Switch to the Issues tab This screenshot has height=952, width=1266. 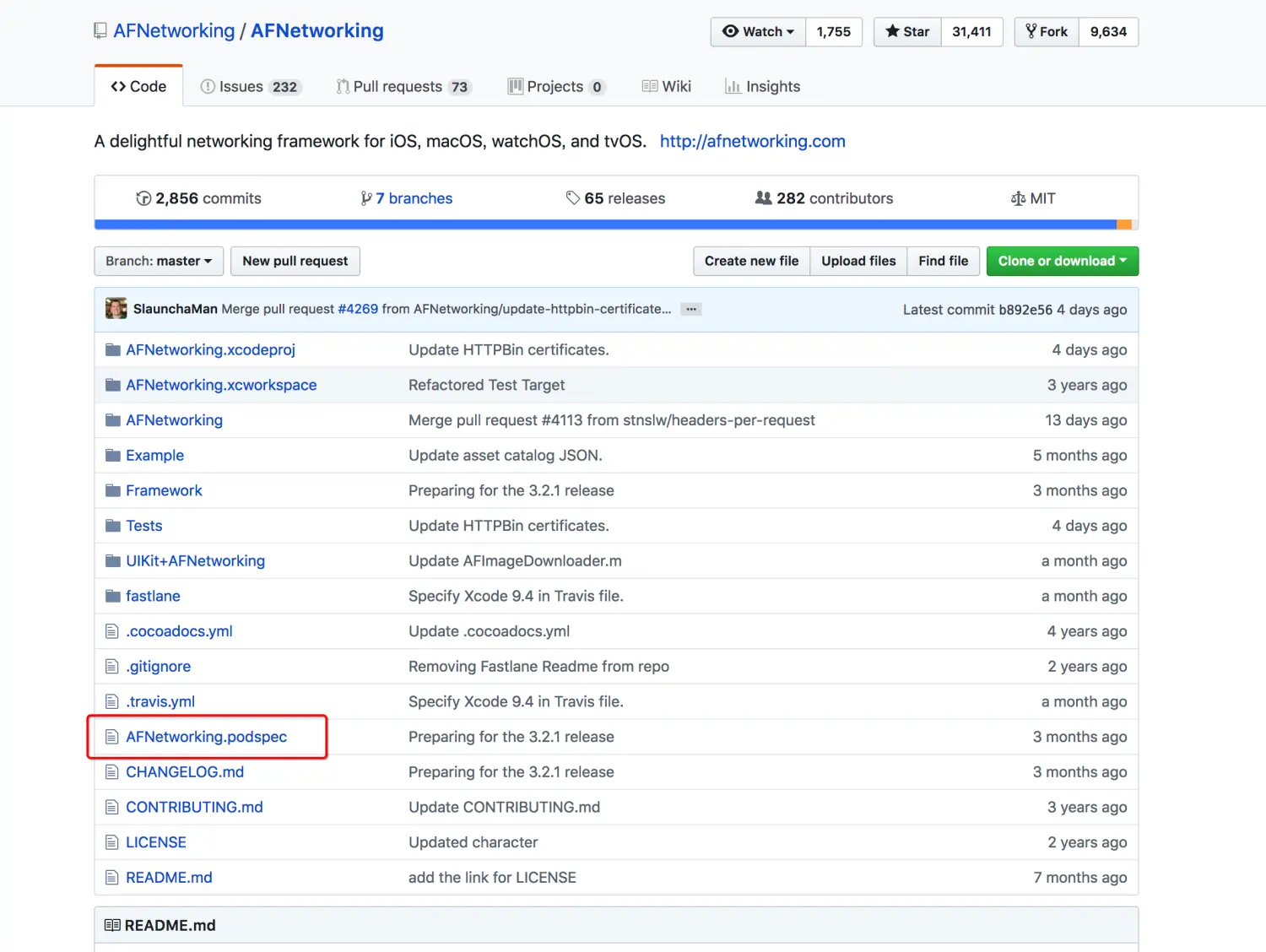point(251,86)
